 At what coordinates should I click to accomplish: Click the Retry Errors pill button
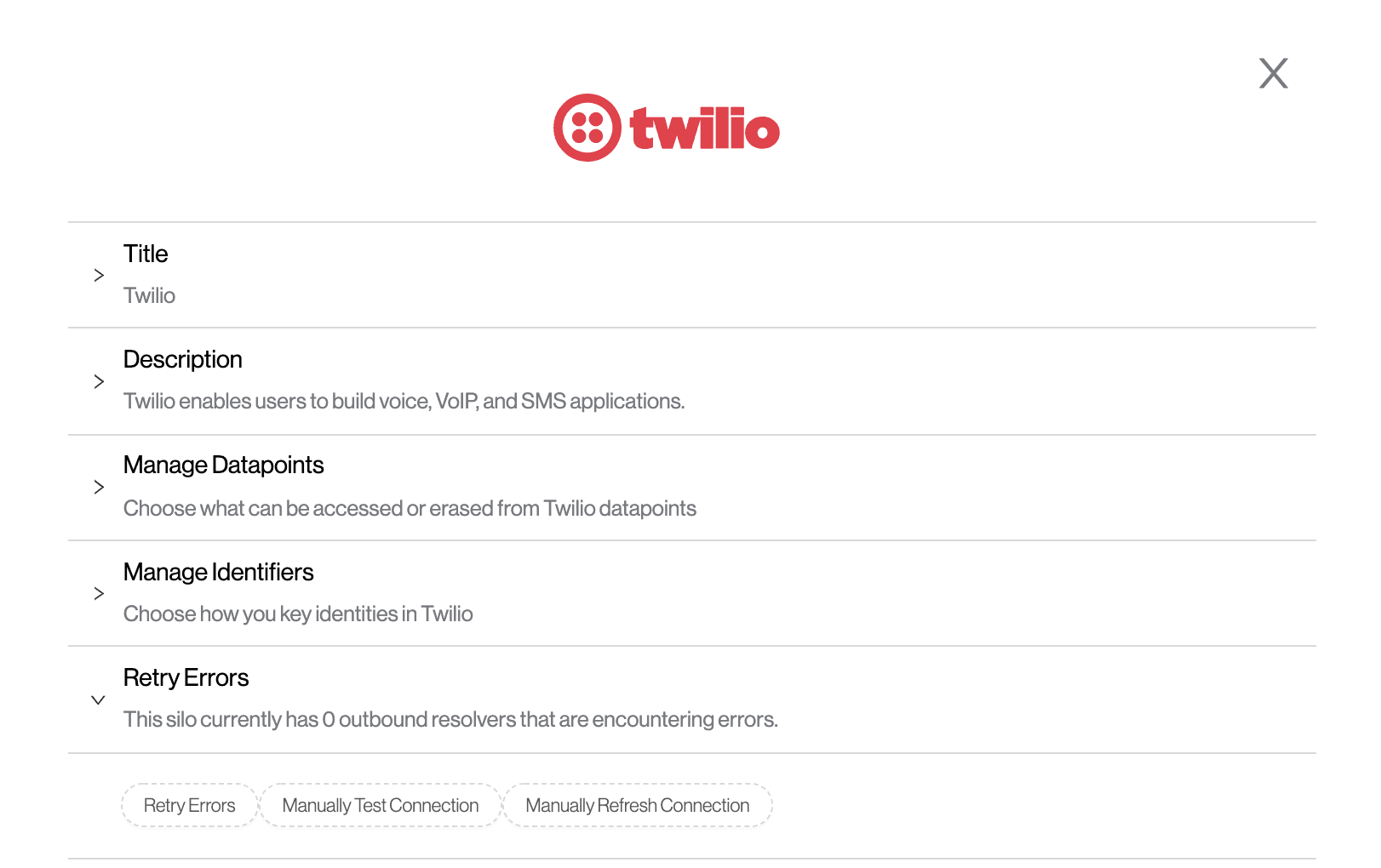click(189, 805)
